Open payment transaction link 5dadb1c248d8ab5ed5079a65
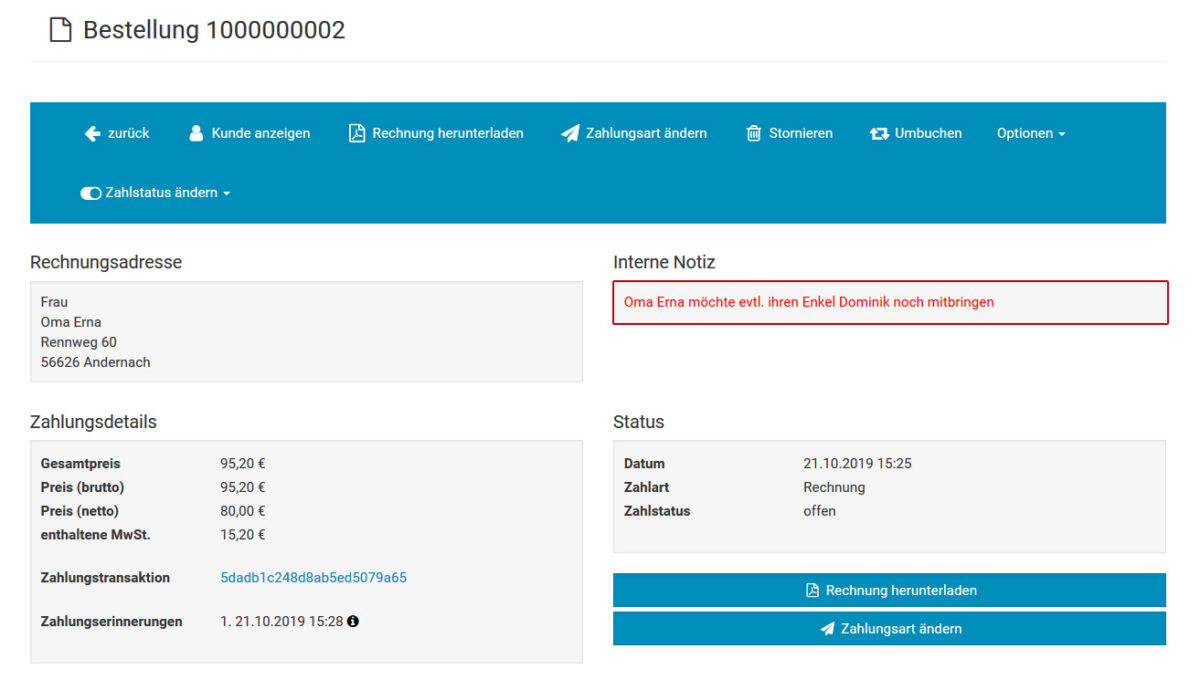This screenshot has height=680, width=1200. pos(313,578)
